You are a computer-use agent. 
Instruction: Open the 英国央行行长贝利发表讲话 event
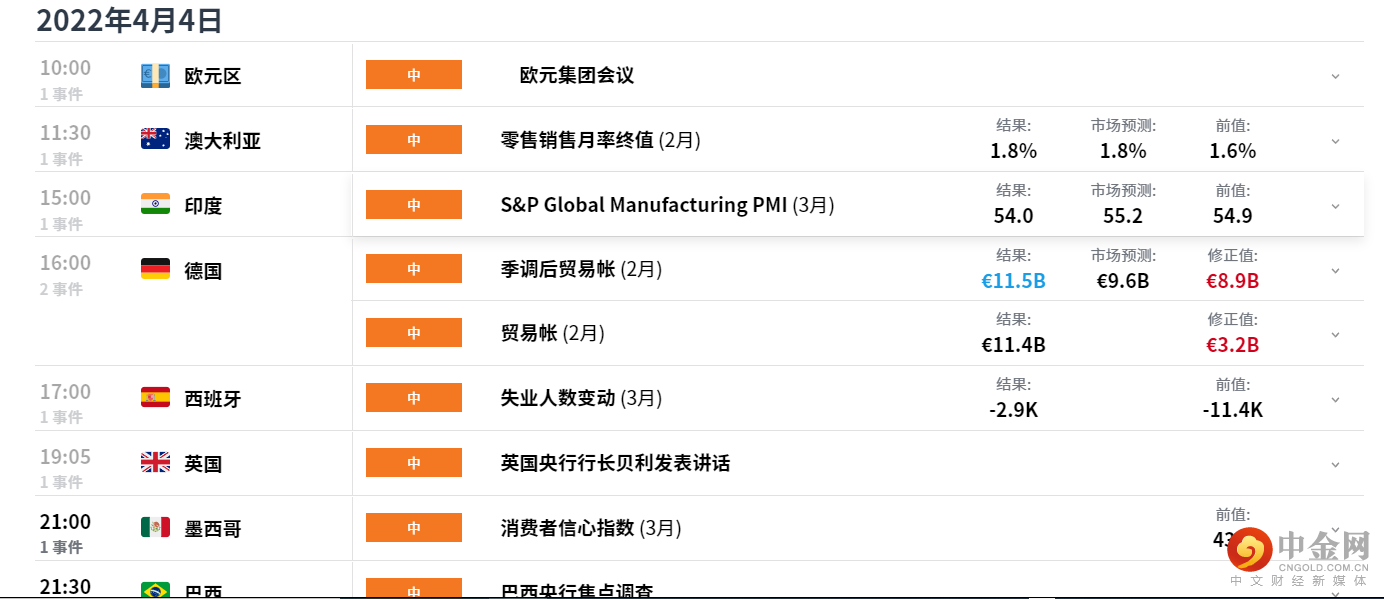(x=615, y=463)
